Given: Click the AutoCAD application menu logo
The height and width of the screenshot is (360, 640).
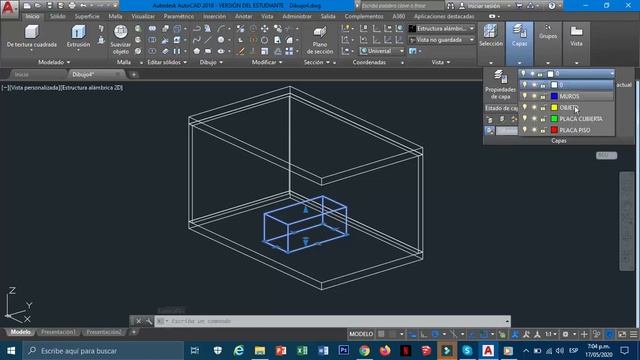Looking at the screenshot, I should [8, 8].
